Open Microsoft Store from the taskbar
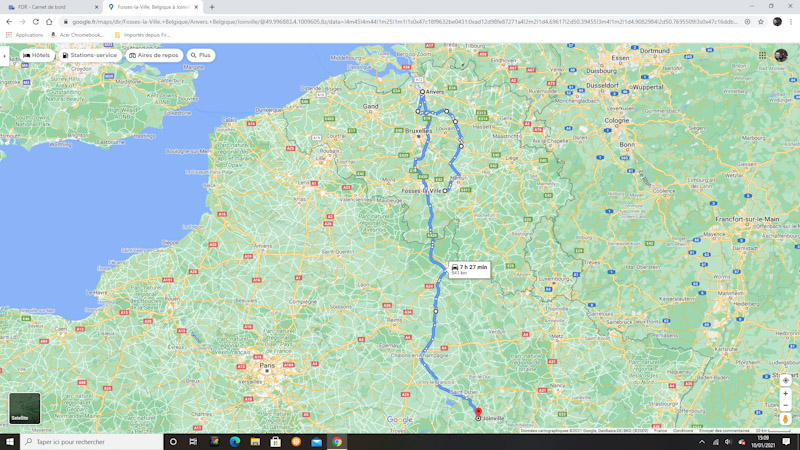This screenshot has height=450, width=800. (276, 442)
